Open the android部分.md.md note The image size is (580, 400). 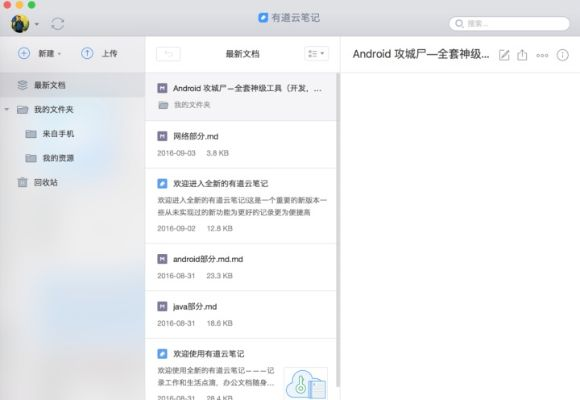click(x=241, y=267)
